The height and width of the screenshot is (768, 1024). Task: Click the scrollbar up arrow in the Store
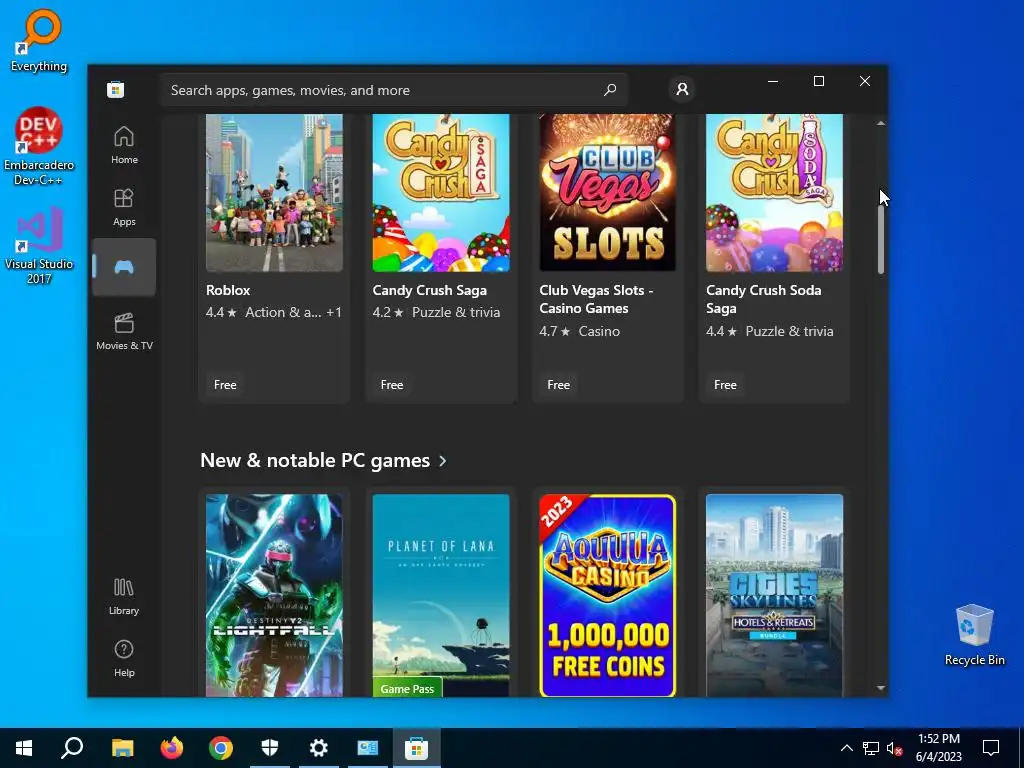880,123
